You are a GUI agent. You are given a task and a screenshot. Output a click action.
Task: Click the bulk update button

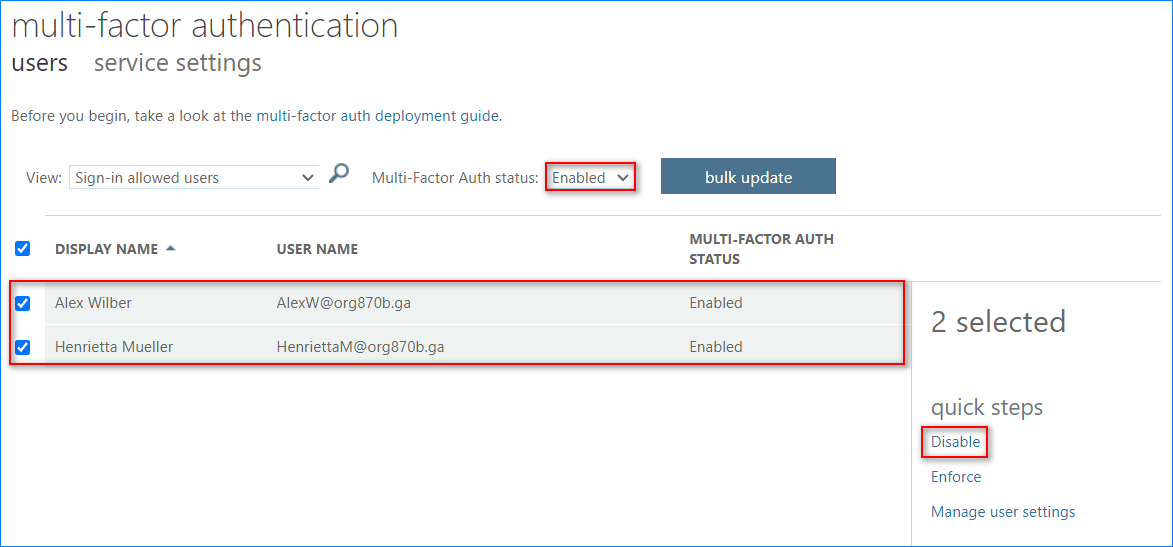point(748,177)
